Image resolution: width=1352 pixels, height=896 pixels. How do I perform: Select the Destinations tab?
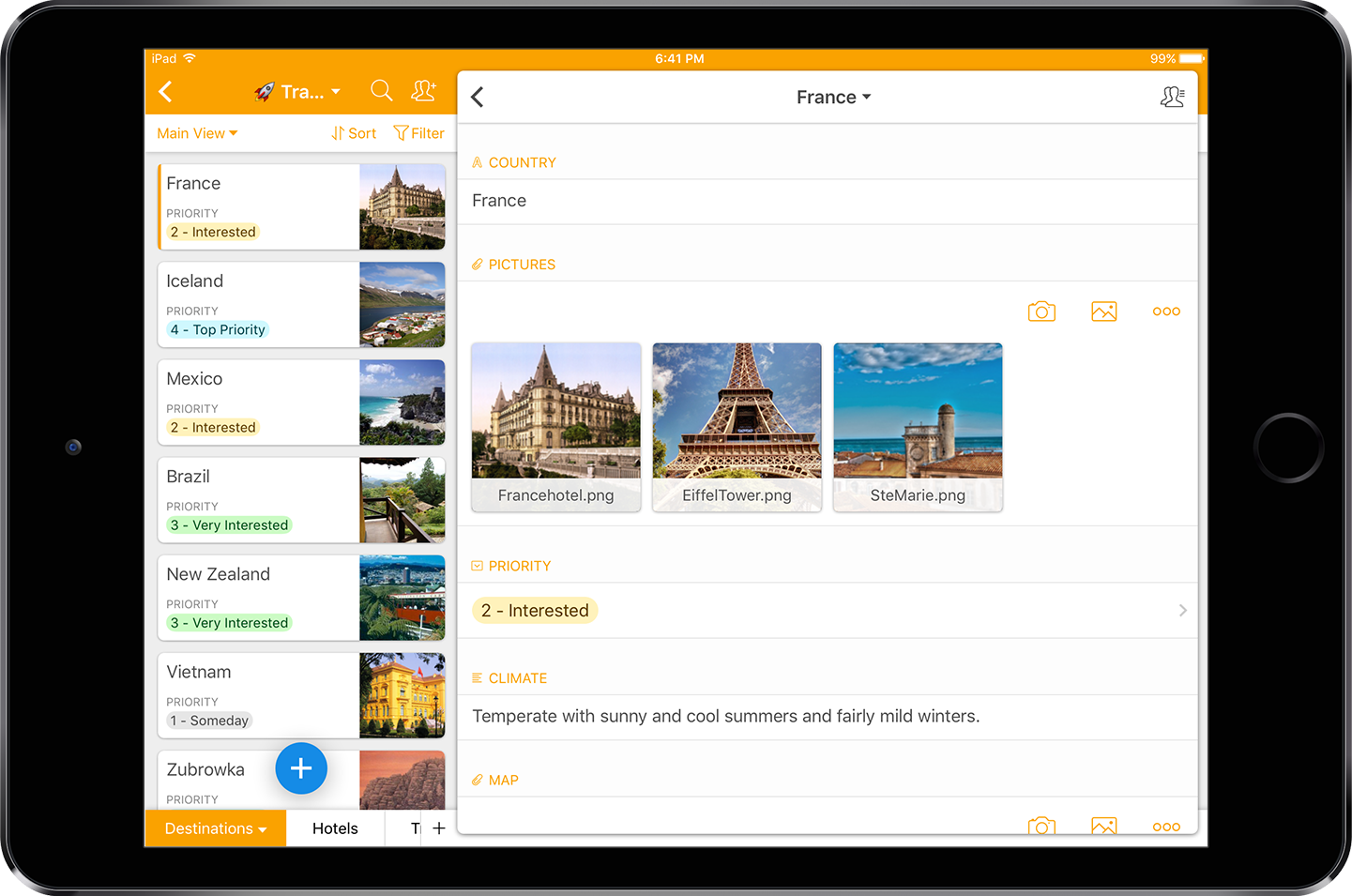tap(215, 828)
